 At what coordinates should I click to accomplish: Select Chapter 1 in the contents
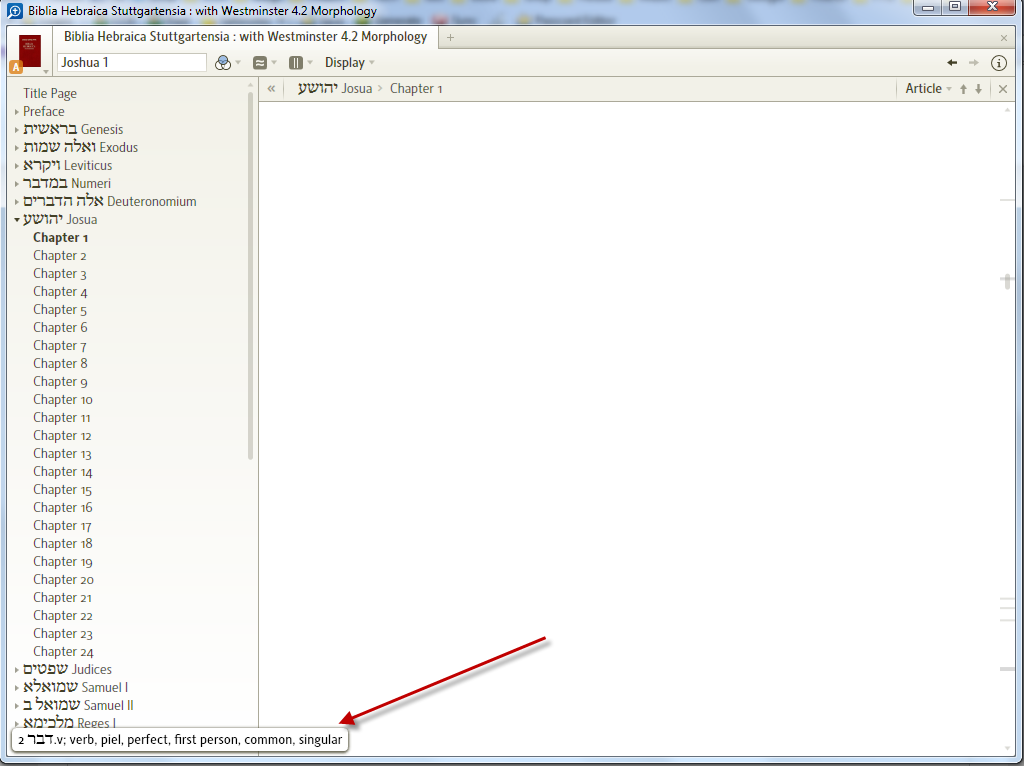61,238
